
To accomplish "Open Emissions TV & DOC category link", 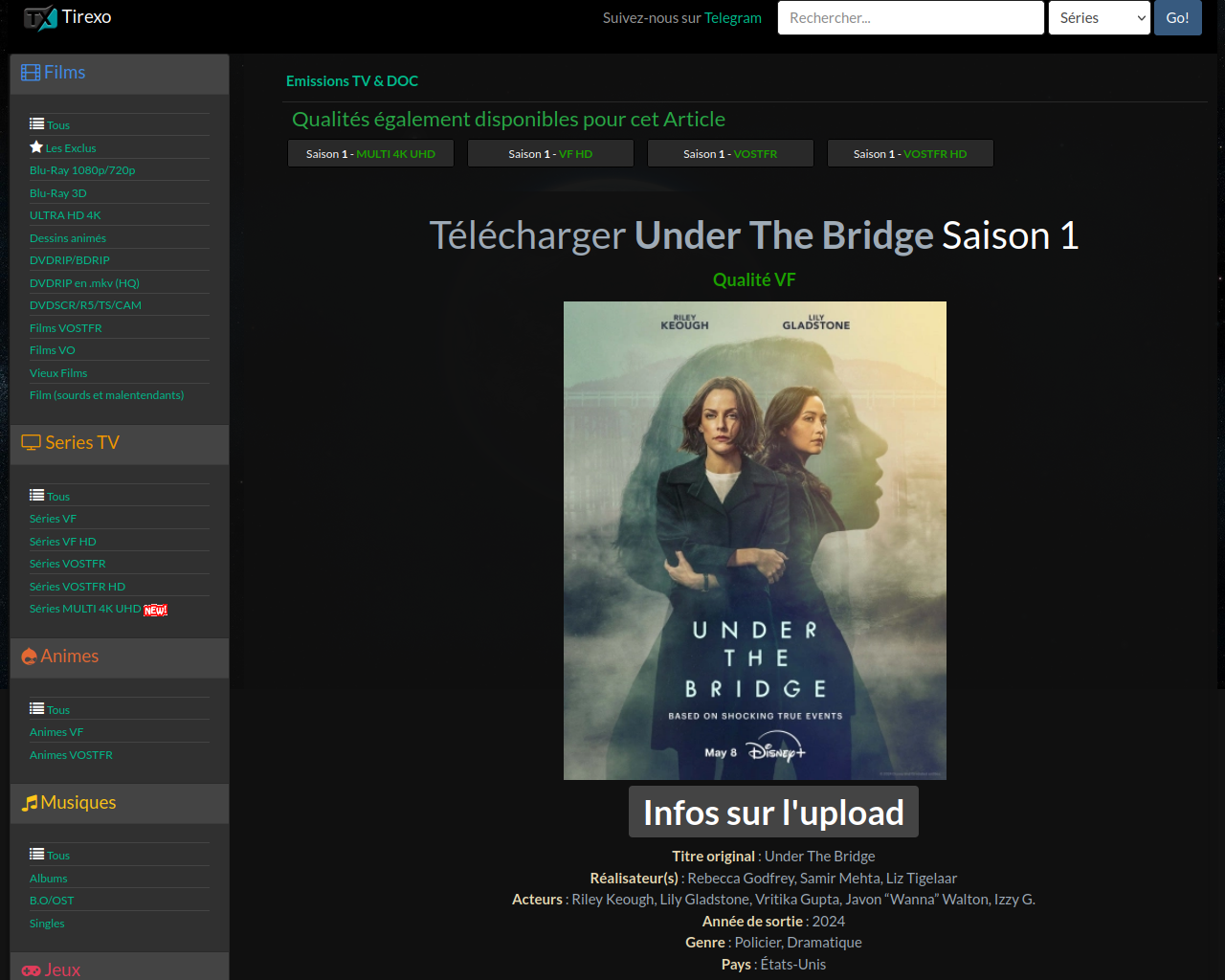I will point(352,81).
